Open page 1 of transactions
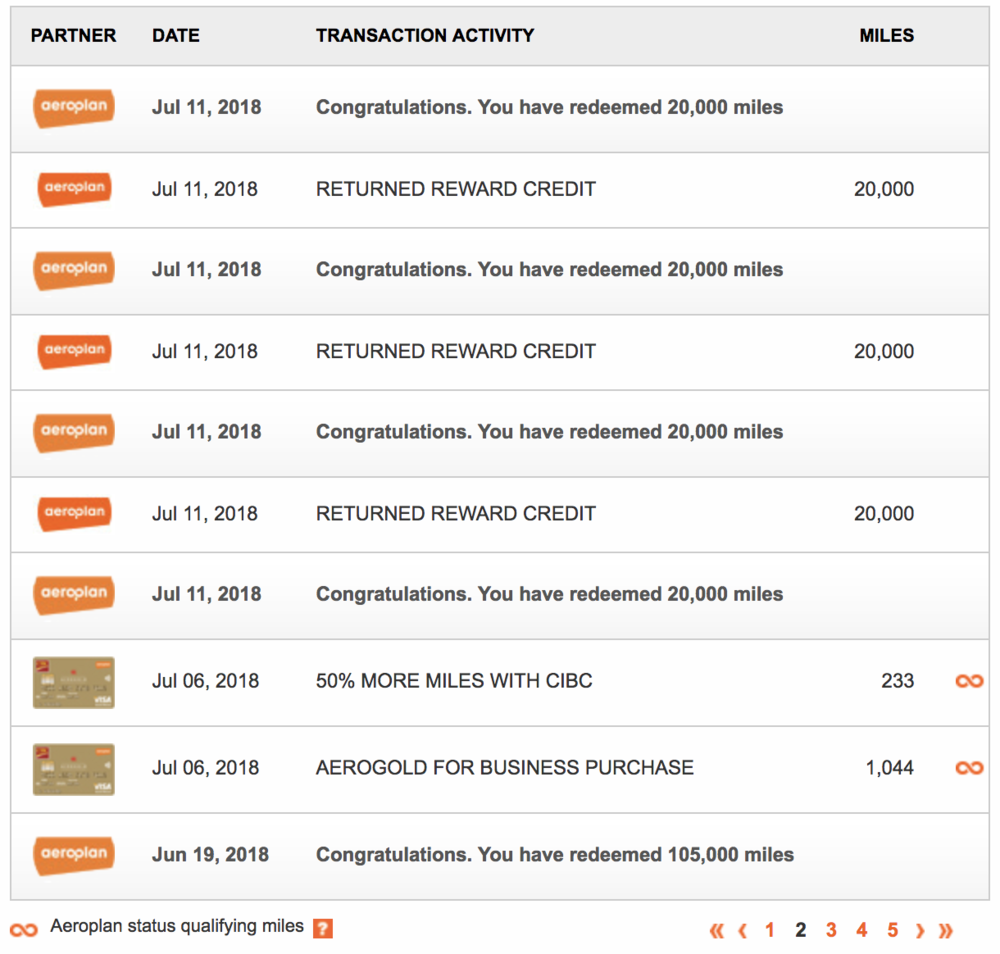The height and width of the screenshot is (954, 1000). 770,930
